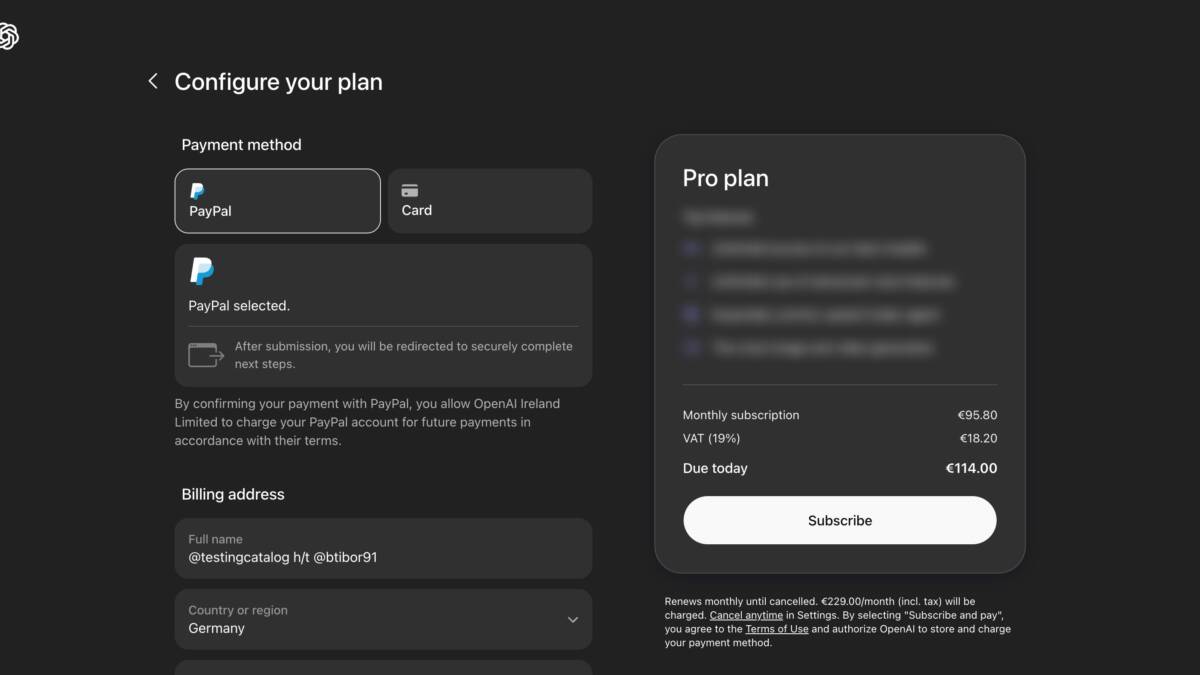The height and width of the screenshot is (675, 1200).
Task: Click the card icon on the Card option
Action: click(x=410, y=190)
